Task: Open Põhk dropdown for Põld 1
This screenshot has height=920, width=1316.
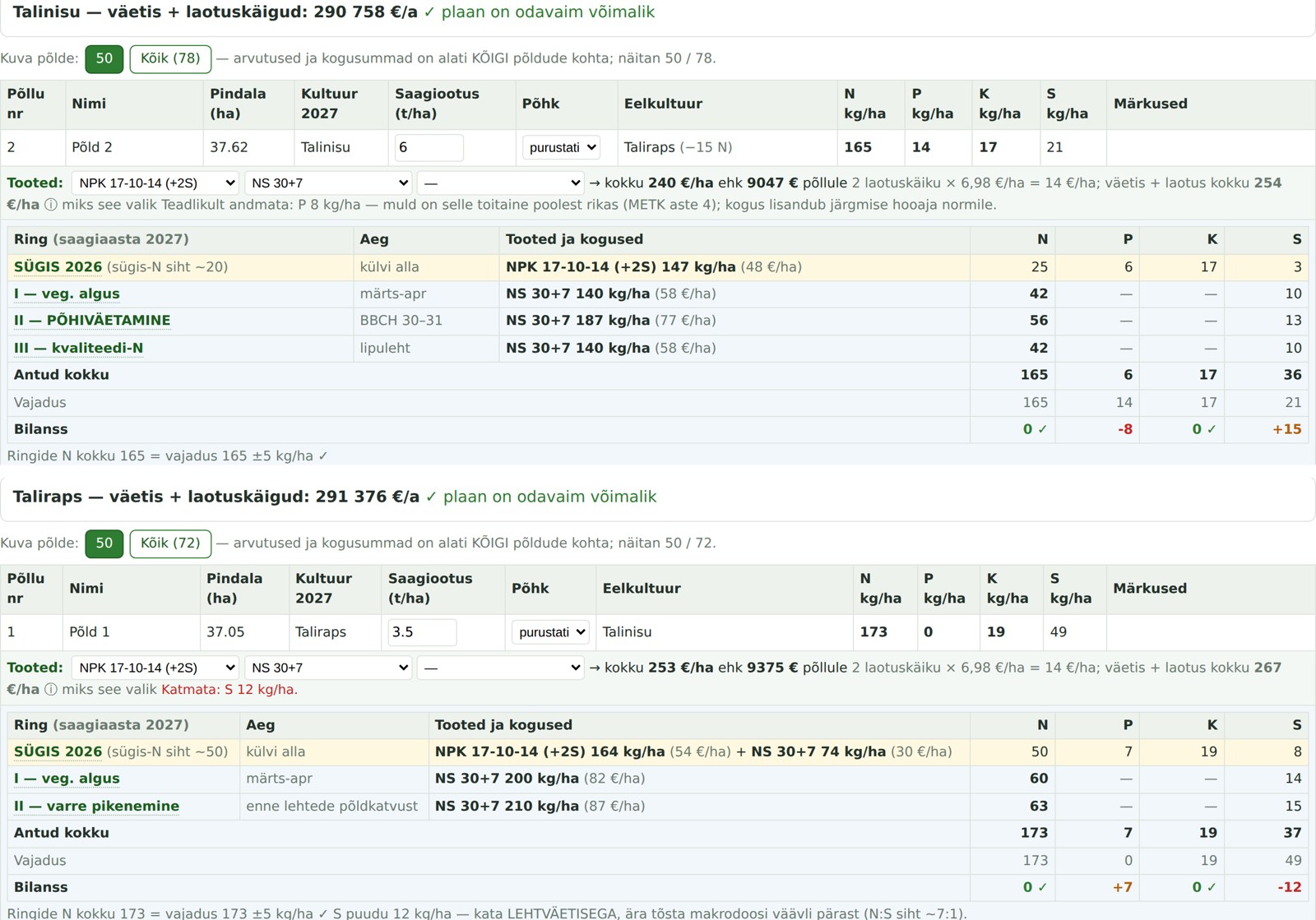Action: click(x=550, y=632)
